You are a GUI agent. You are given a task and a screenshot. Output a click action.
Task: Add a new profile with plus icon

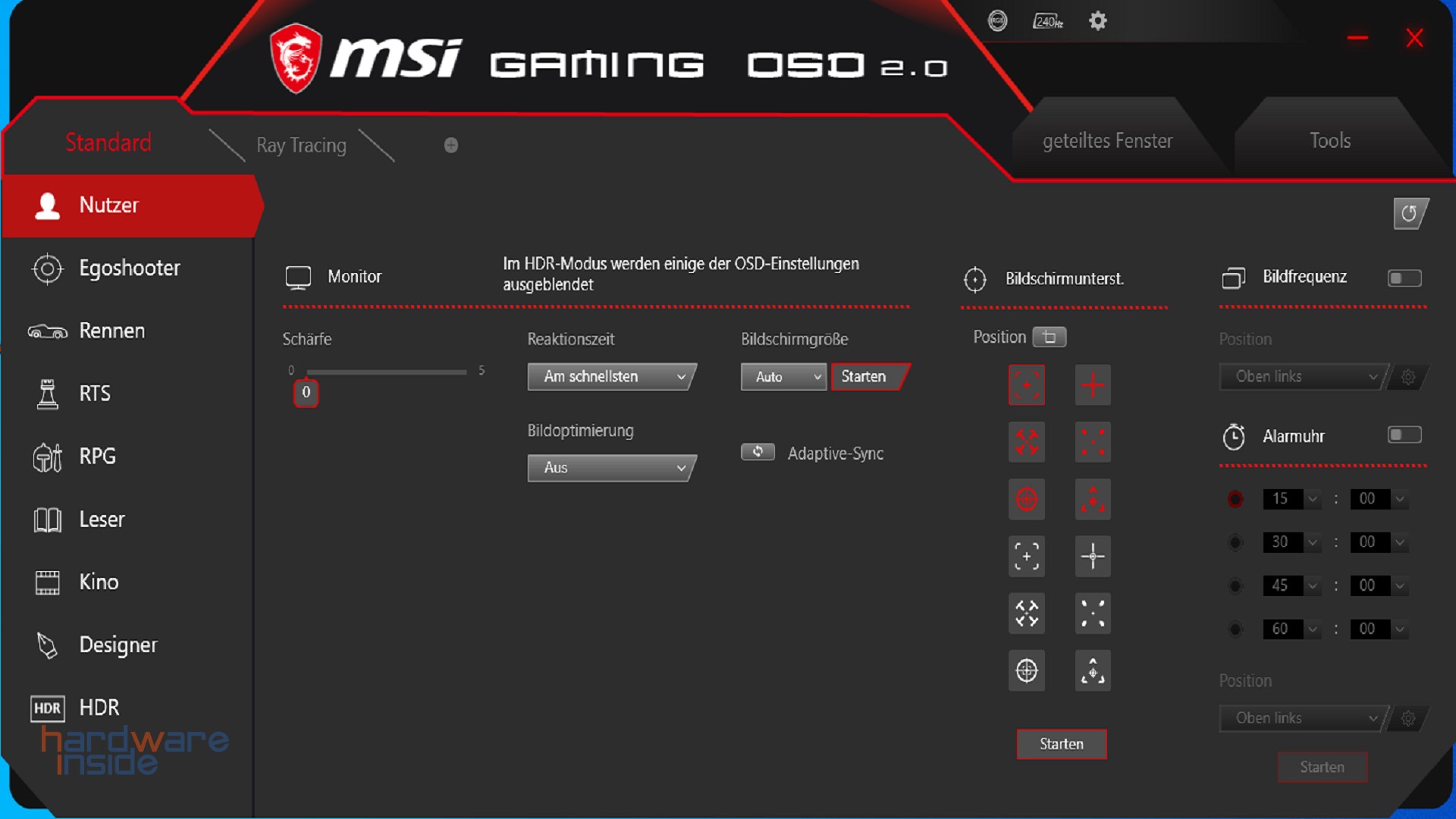click(x=451, y=145)
